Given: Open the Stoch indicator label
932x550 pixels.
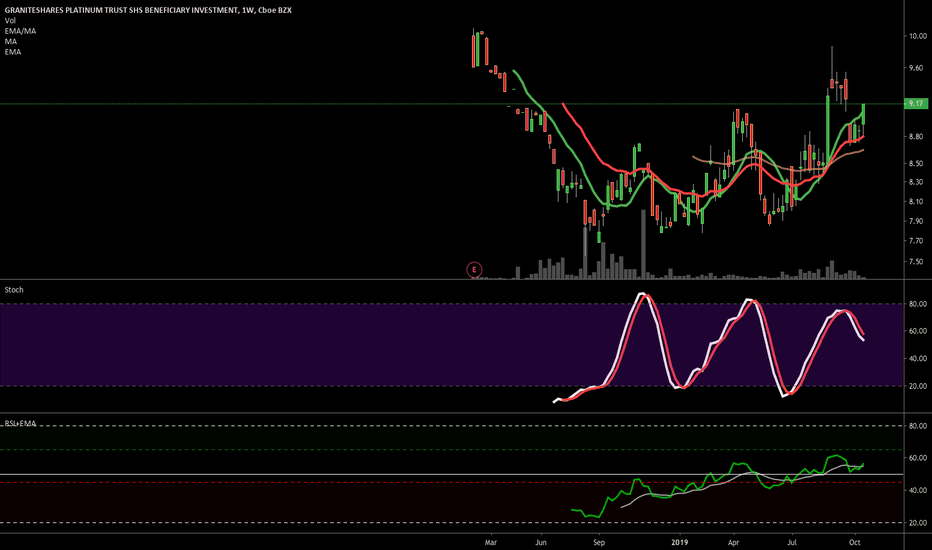Looking at the screenshot, I should (x=14, y=290).
